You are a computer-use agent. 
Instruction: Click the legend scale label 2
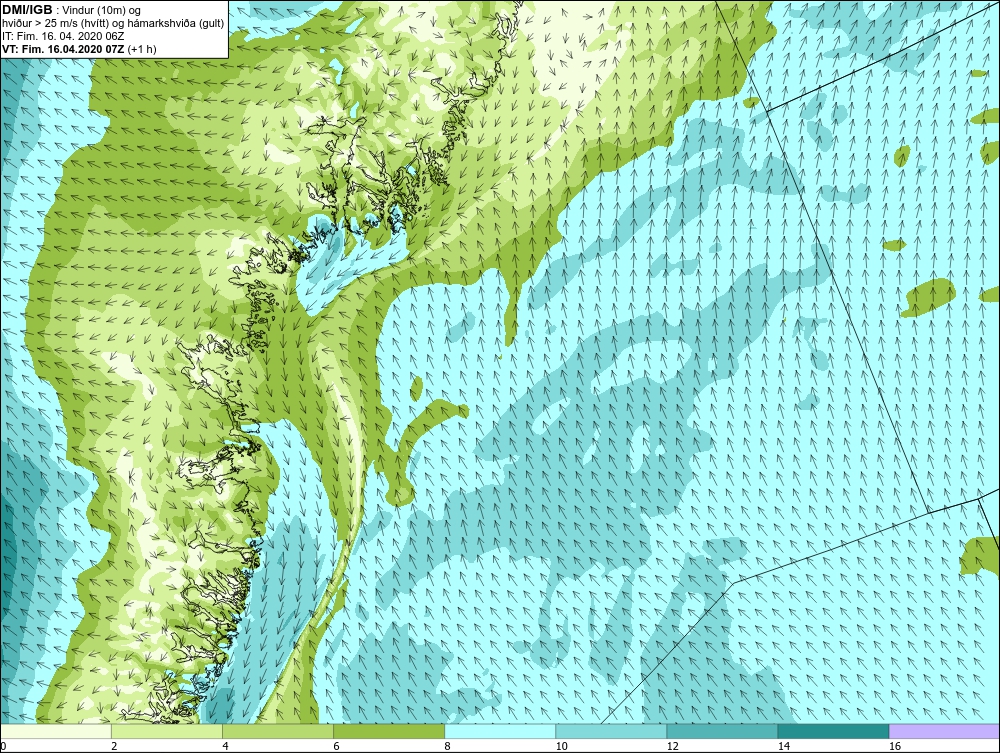[x=114, y=746]
